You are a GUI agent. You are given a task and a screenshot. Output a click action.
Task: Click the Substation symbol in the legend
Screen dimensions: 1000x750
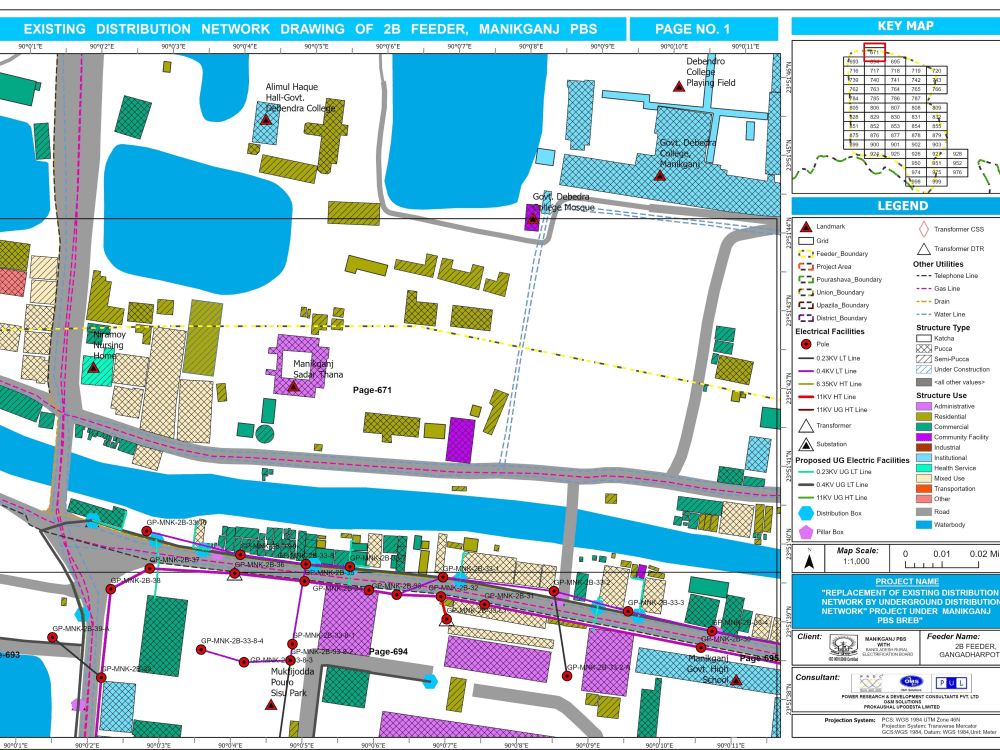805,442
